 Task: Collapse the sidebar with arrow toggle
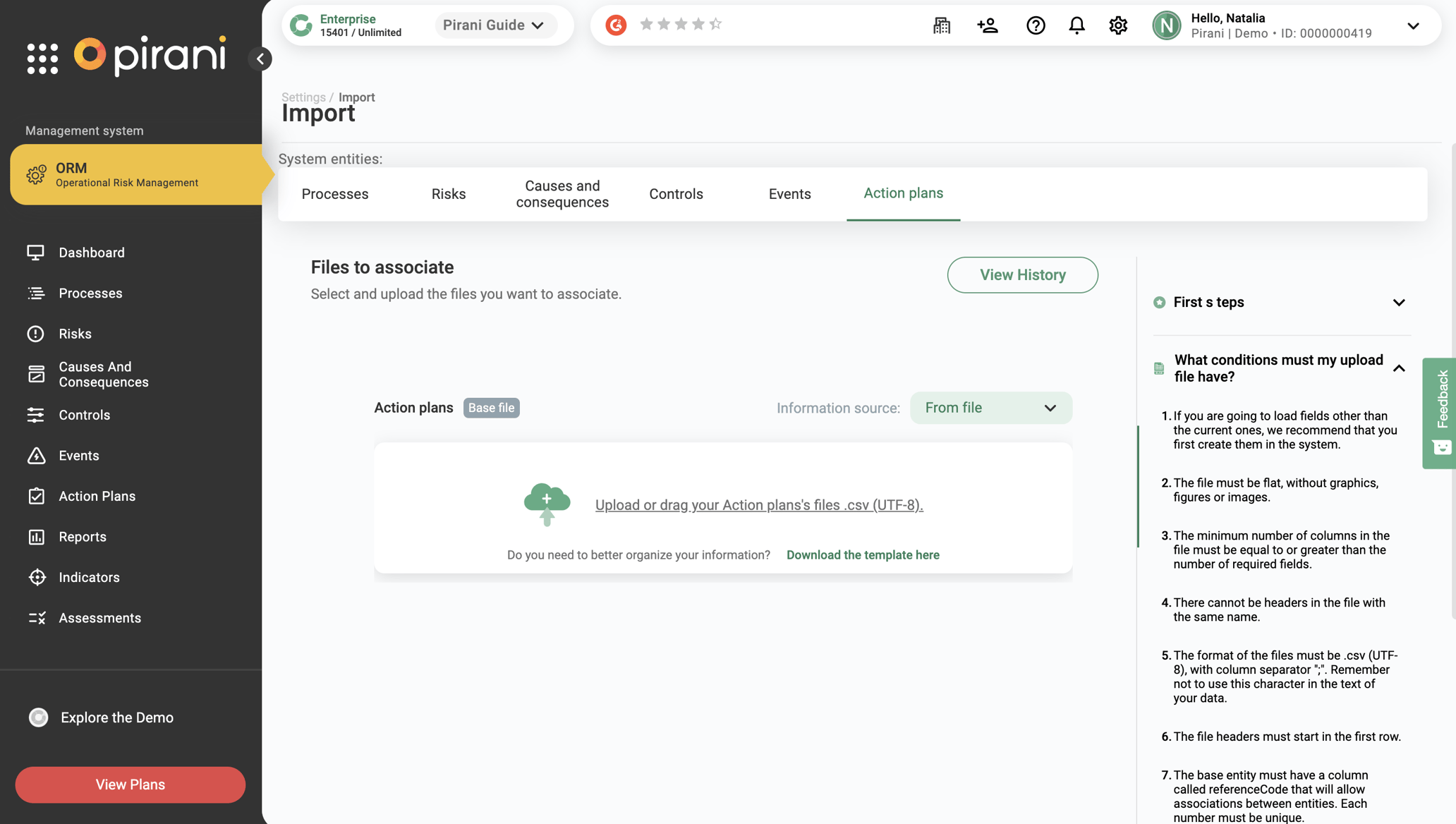(x=260, y=59)
